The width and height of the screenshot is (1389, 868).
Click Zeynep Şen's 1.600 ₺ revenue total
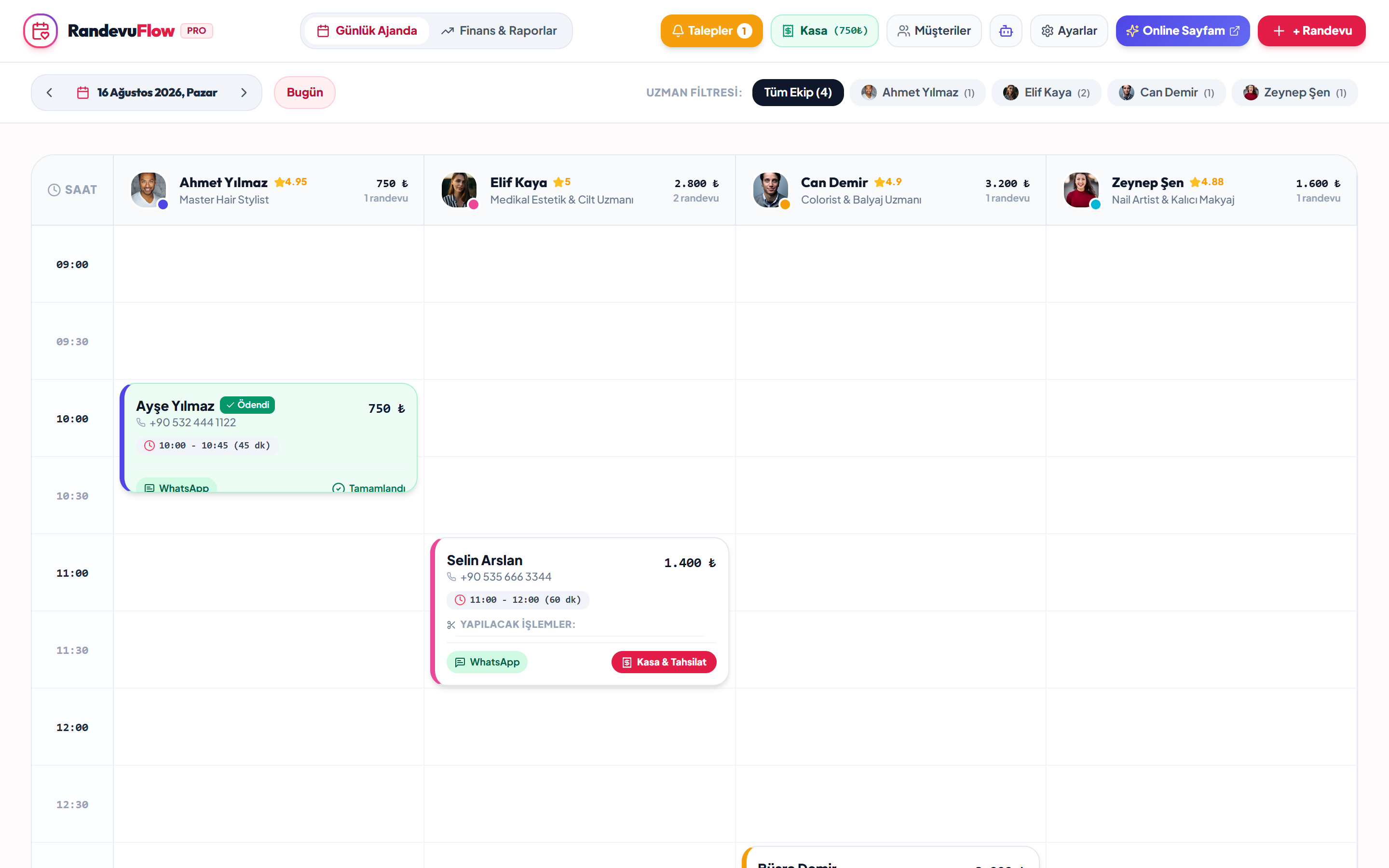click(1319, 184)
